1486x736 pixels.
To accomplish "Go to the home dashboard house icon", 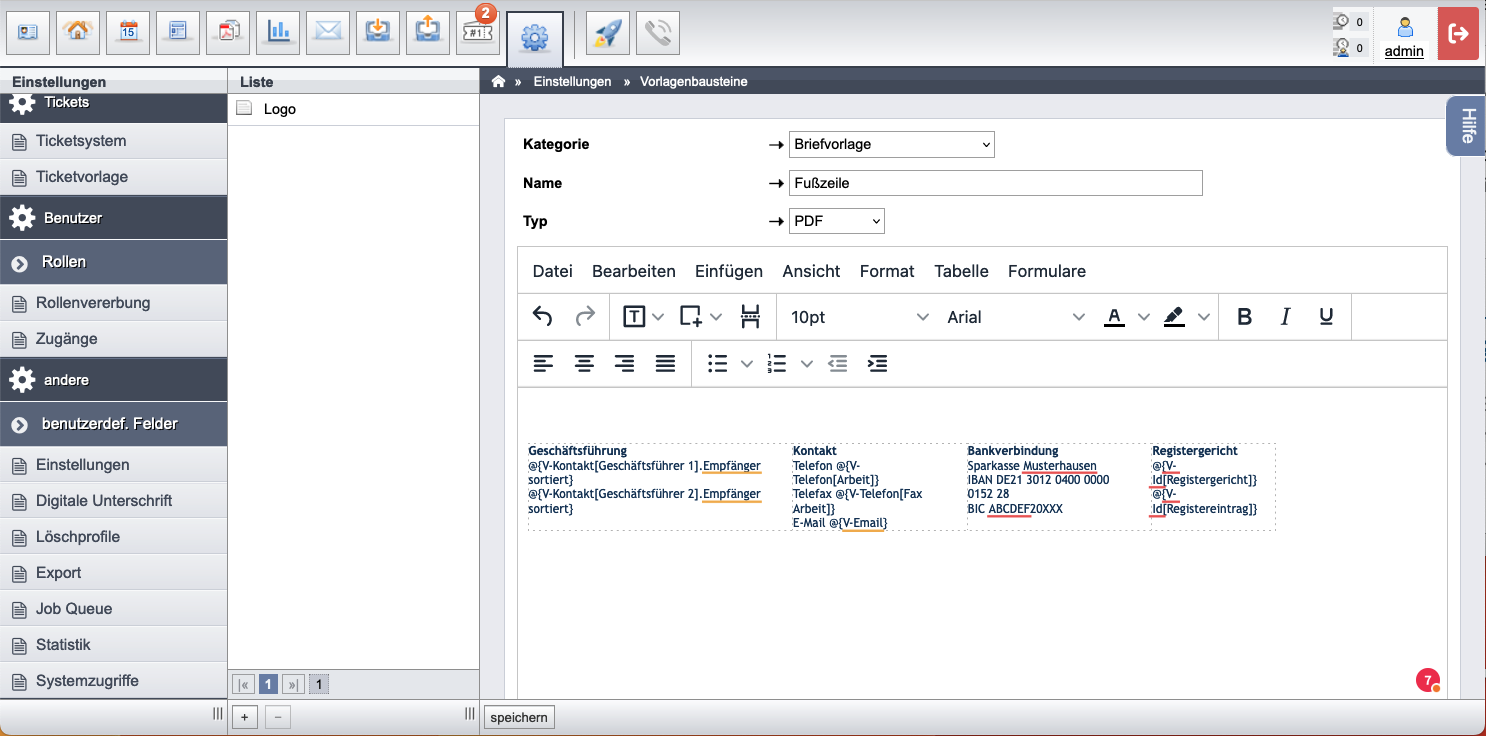I will pos(79,33).
